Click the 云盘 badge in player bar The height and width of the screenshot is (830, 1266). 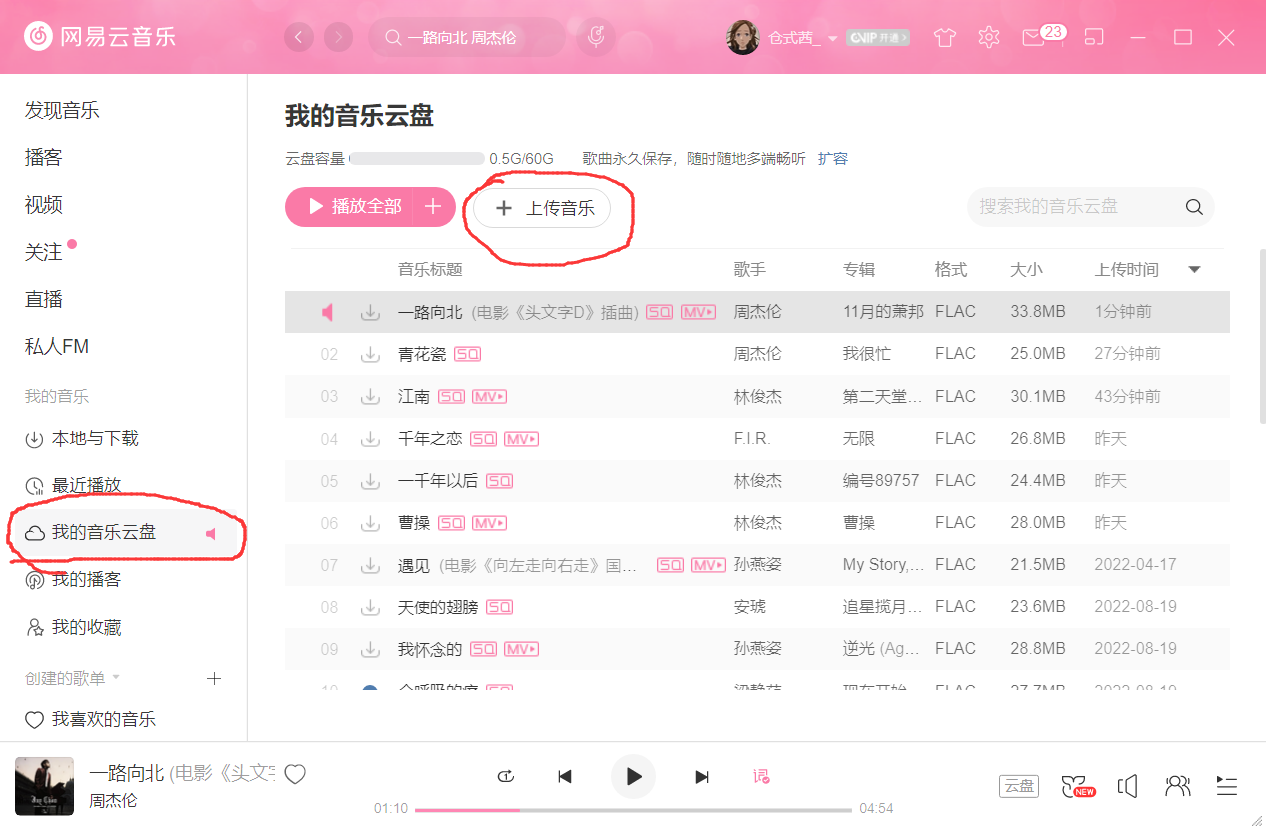(1019, 786)
